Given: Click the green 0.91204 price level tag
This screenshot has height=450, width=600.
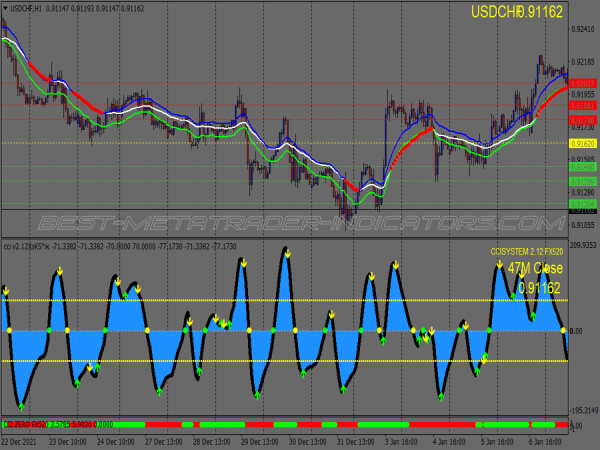Looking at the screenshot, I should 582,204.
